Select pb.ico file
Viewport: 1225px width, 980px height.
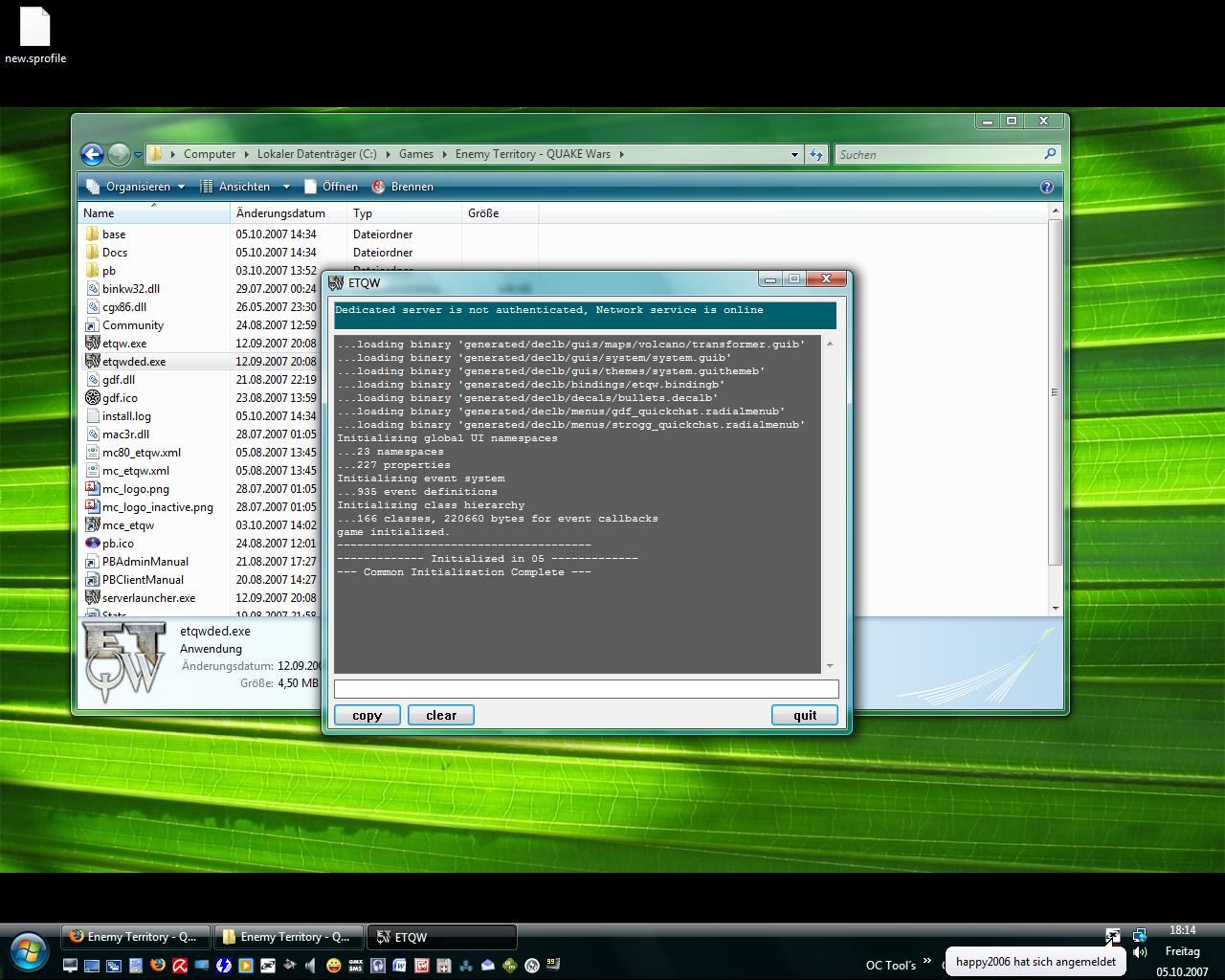118,544
